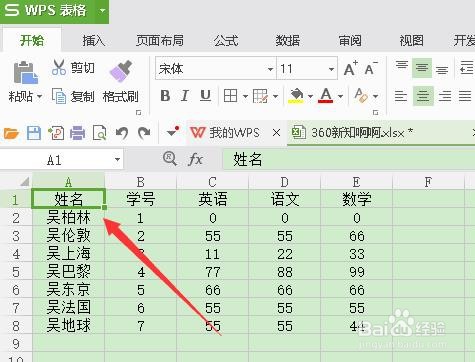Click the justify alignment icon
Screen dimensions: 475x362
(465, 96)
